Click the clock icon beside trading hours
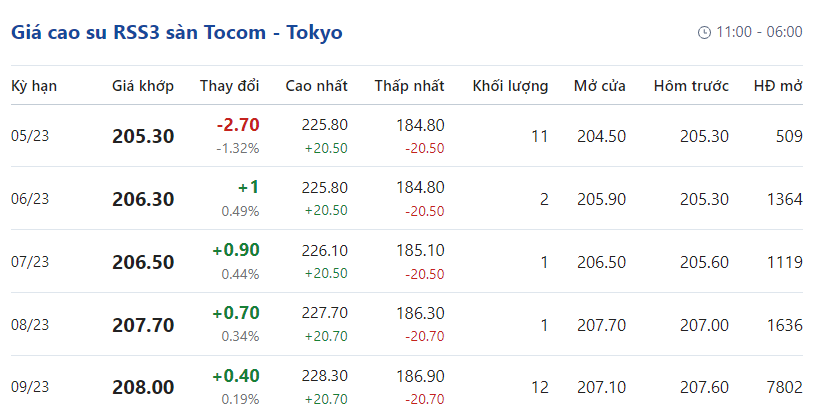This screenshot has width=814, height=415. tap(704, 32)
